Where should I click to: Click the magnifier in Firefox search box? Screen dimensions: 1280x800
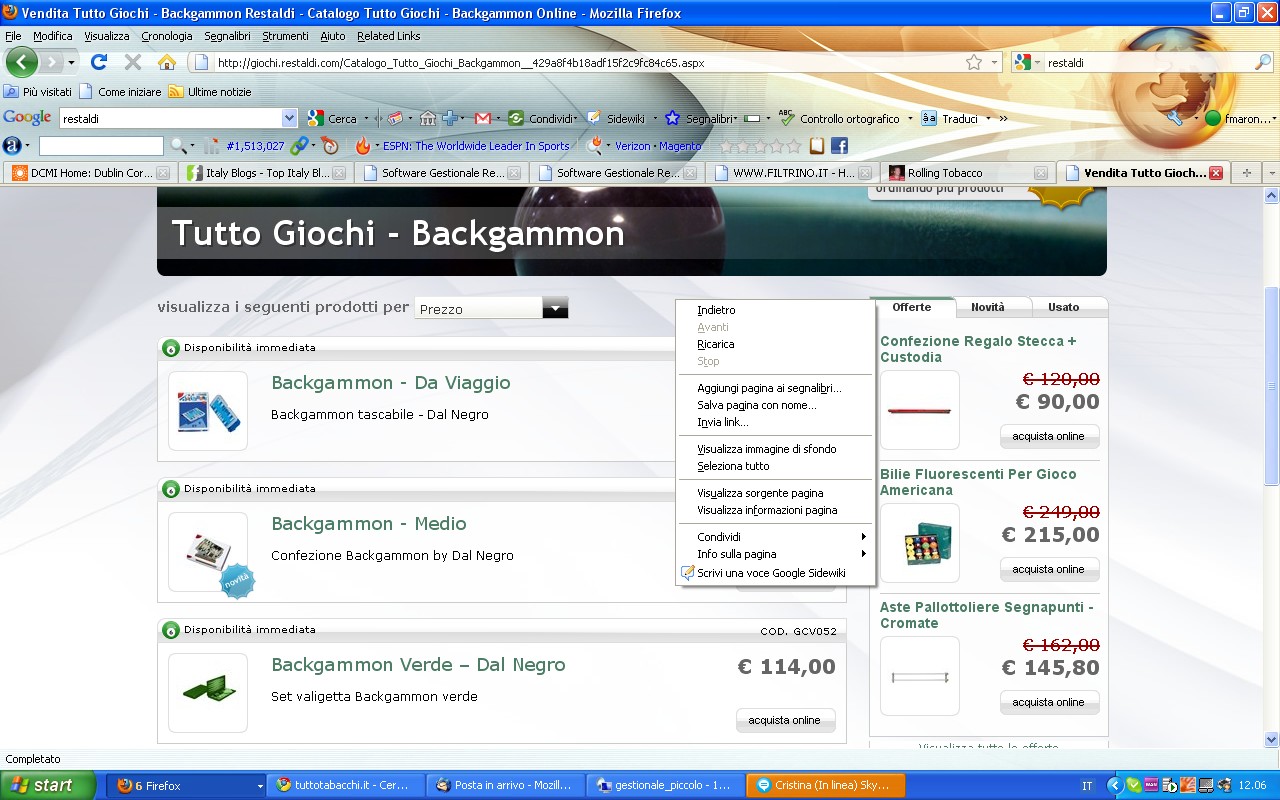(1263, 62)
